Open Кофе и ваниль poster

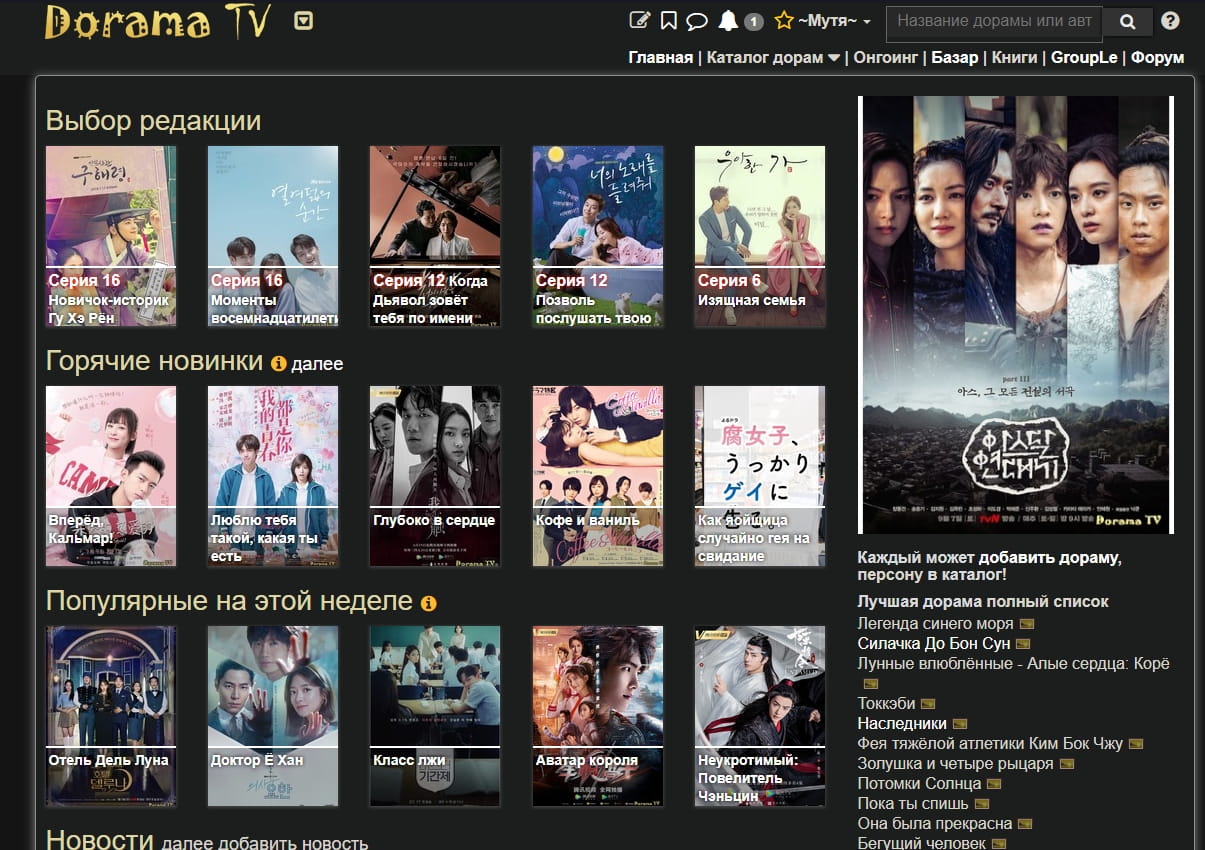point(598,476)
